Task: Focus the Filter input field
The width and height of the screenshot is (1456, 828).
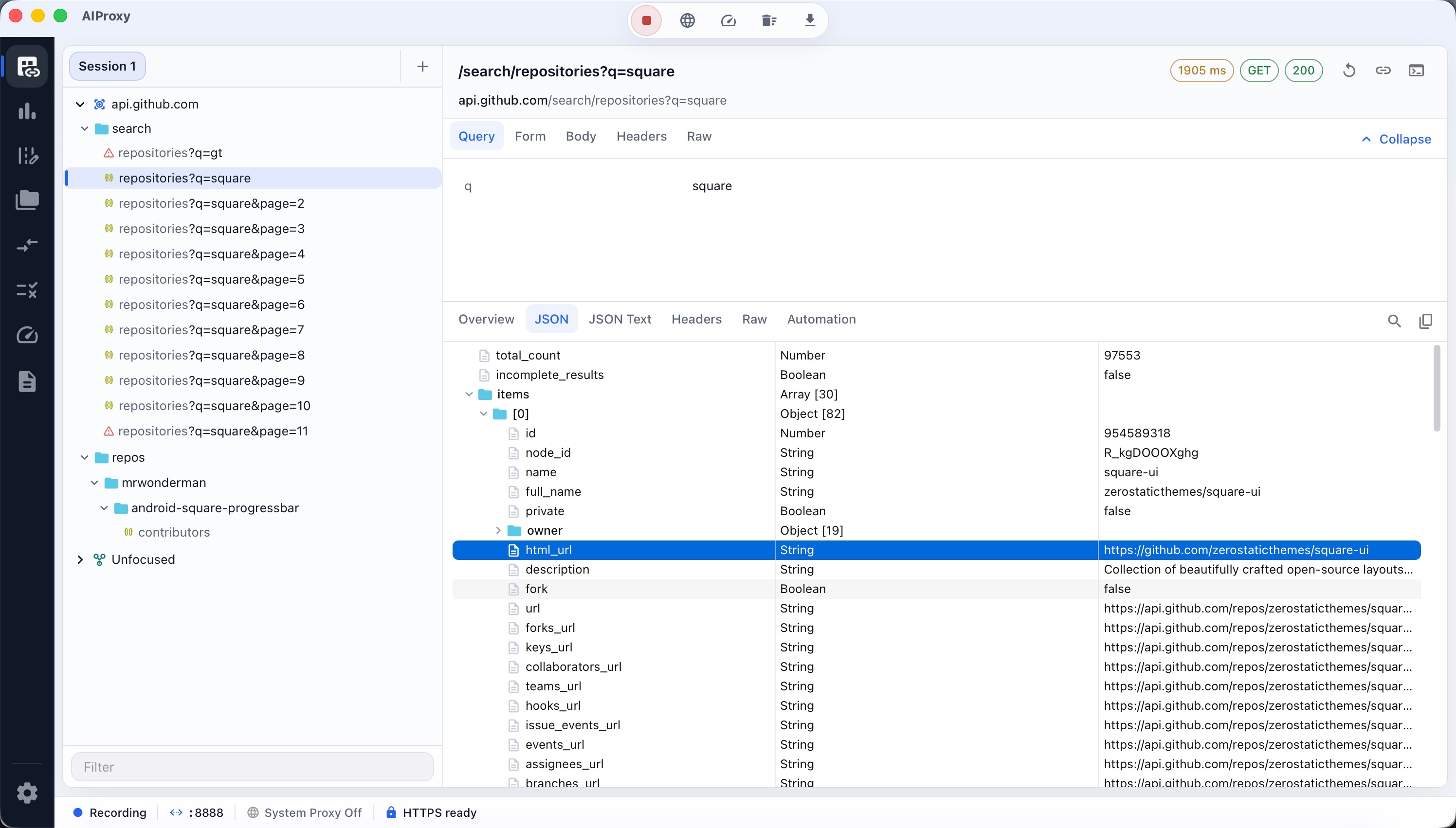Action: 253,767
